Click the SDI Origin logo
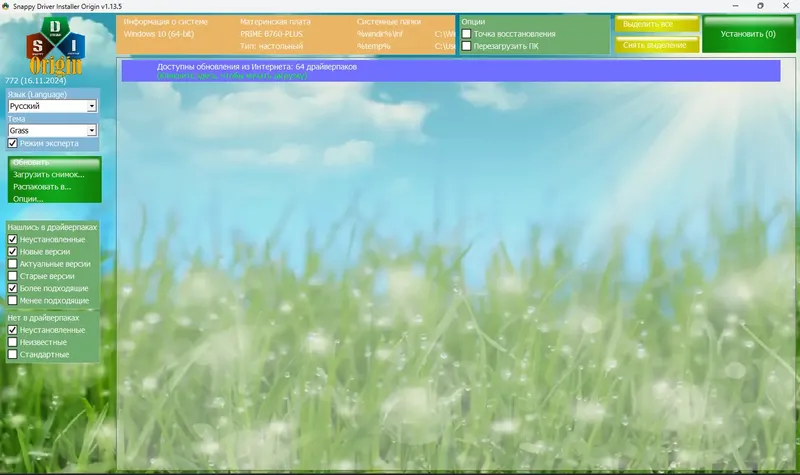This screenshot has height=475, width=800. [x=56, y=46]
